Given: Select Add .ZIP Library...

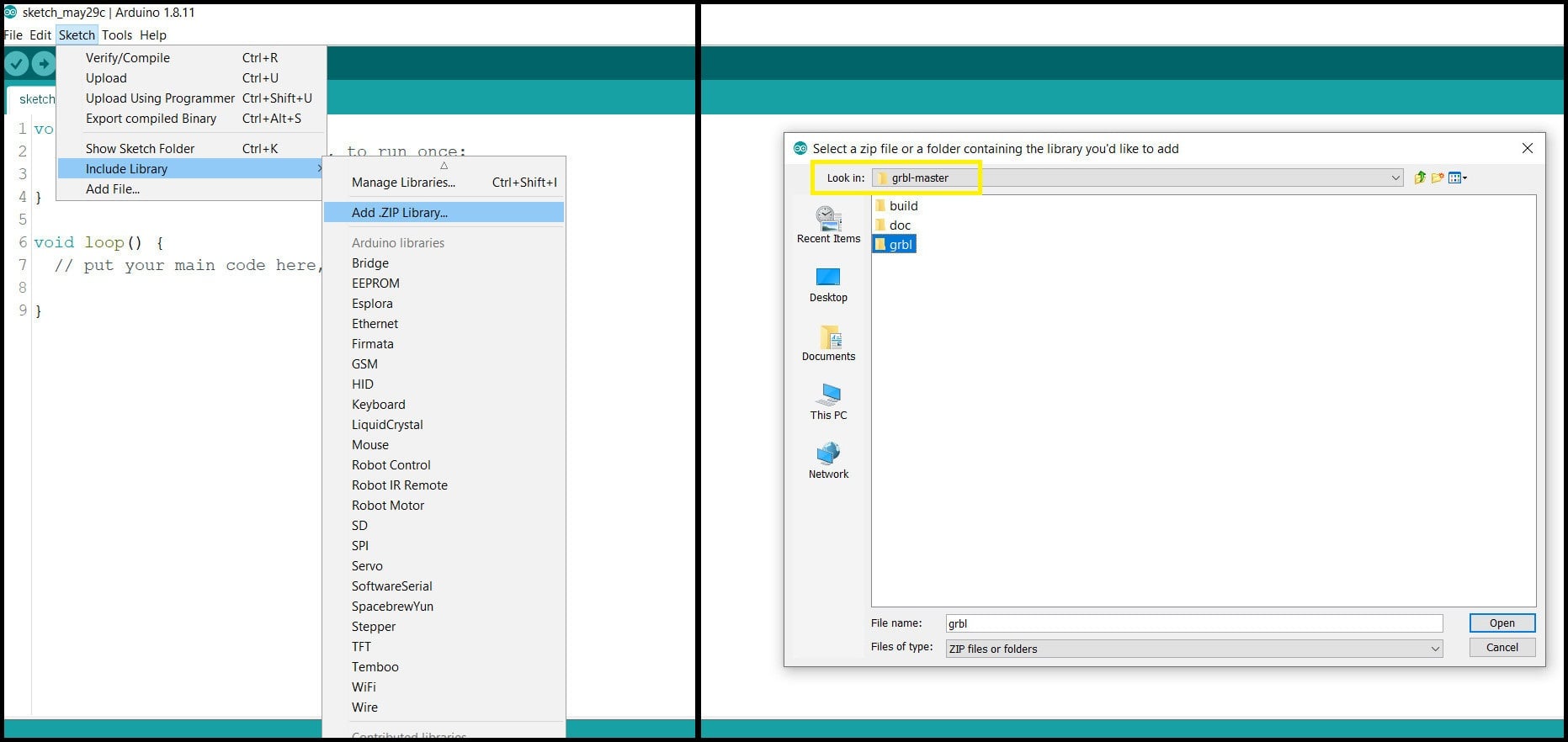Looking at the screenshot, I should [x=444, y=212].
